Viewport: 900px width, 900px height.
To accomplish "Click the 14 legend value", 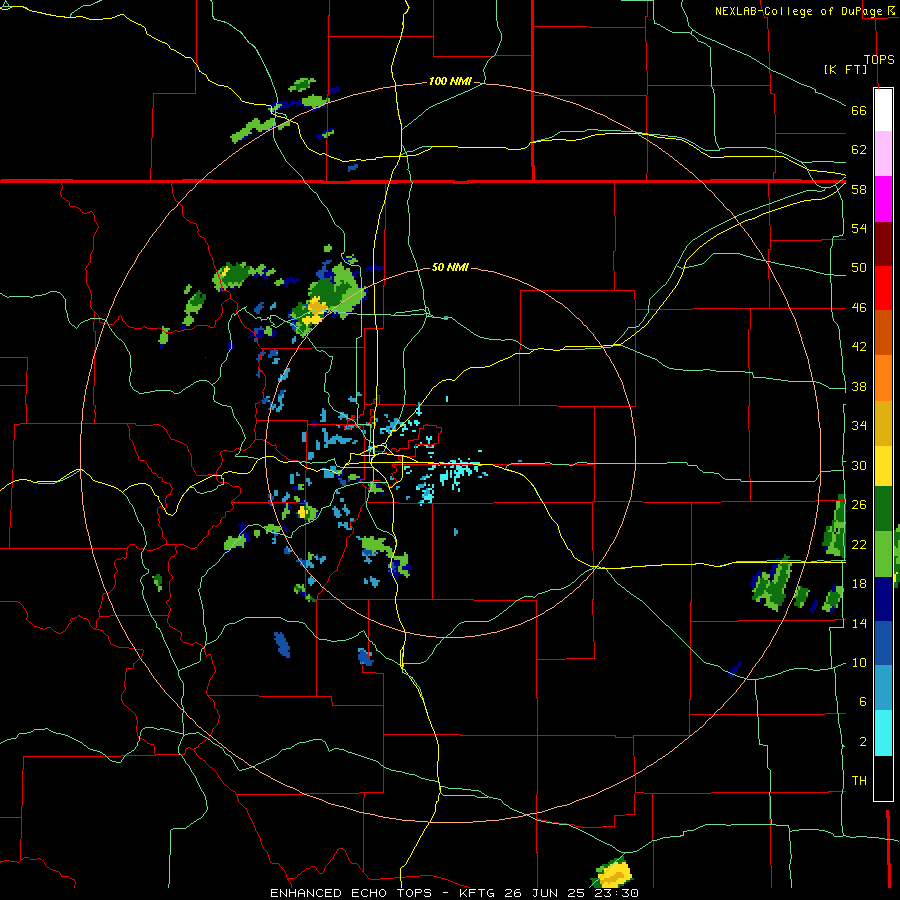I will (859, 623).
